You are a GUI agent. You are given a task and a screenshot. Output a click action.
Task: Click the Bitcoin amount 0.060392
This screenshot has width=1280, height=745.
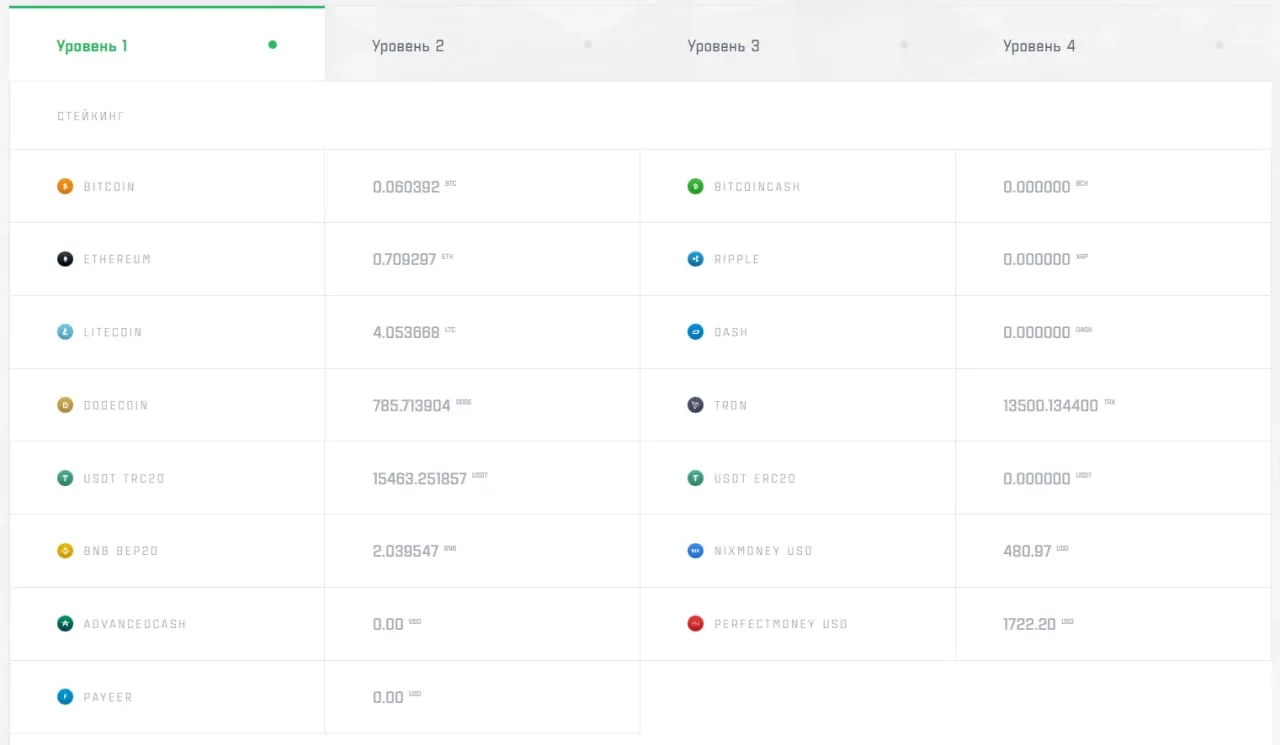click(x=406, y=187)
